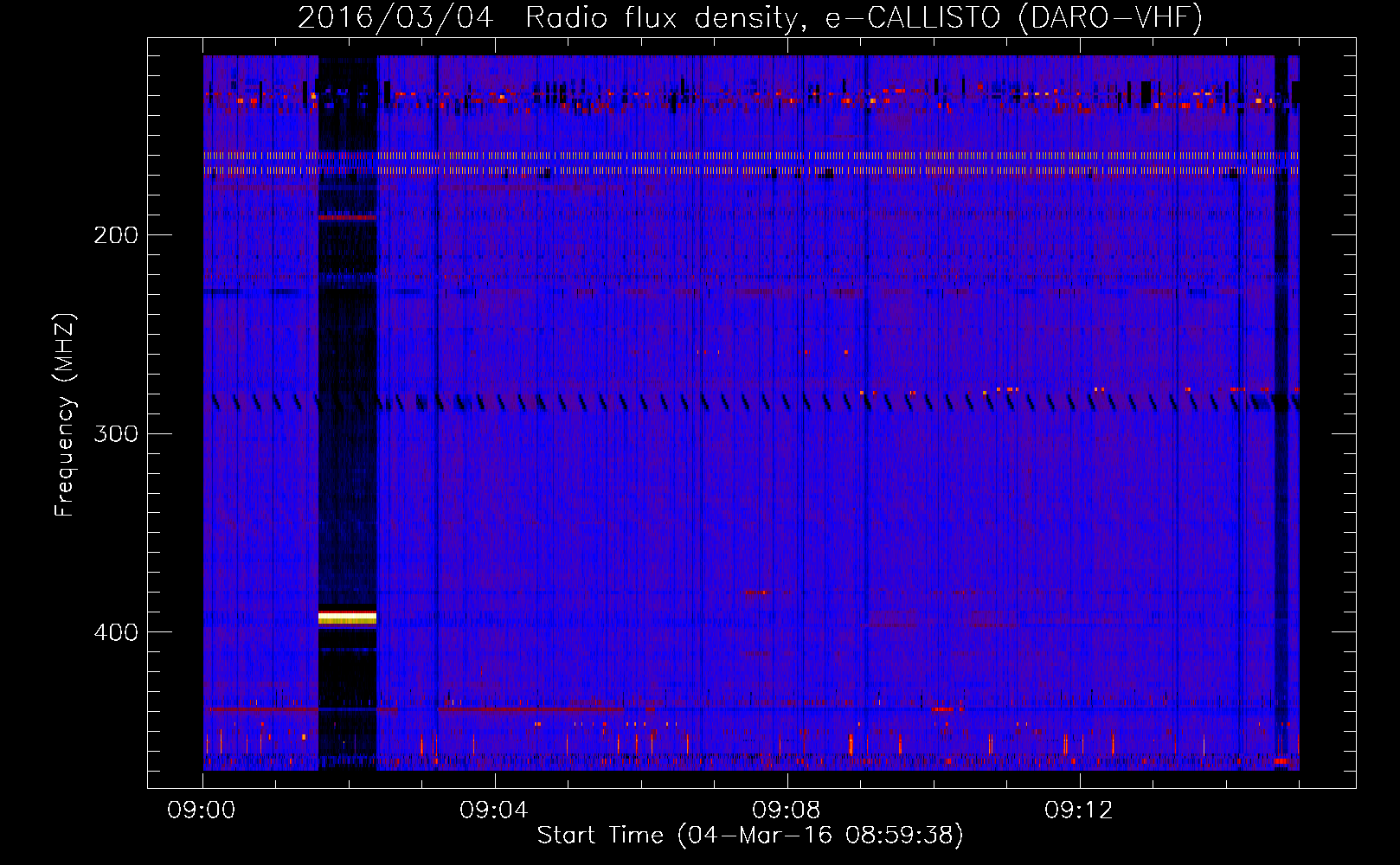Click the 'Frequency (MHZ)' axis label
Image resolution: width=1400 pixels, height=865 pixels.
65,414
